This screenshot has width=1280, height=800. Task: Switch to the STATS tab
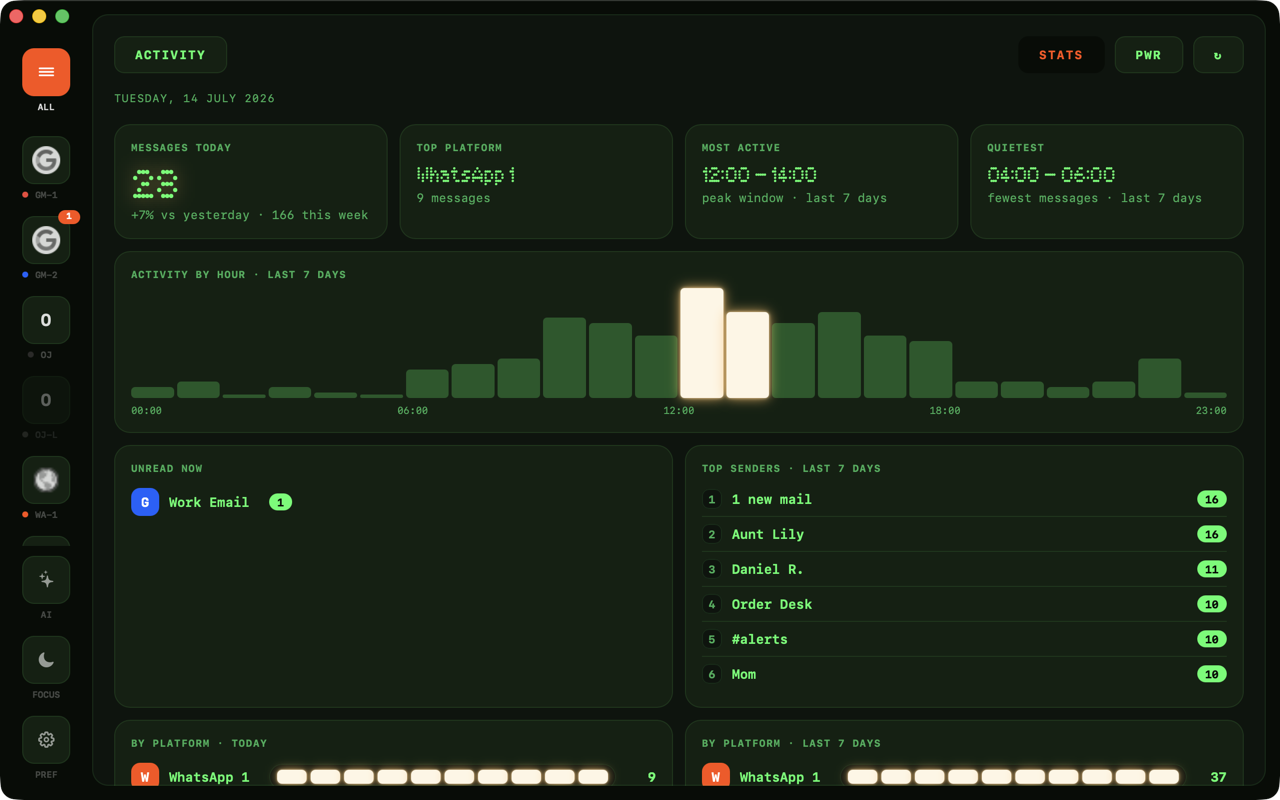tap(1061, 55)
